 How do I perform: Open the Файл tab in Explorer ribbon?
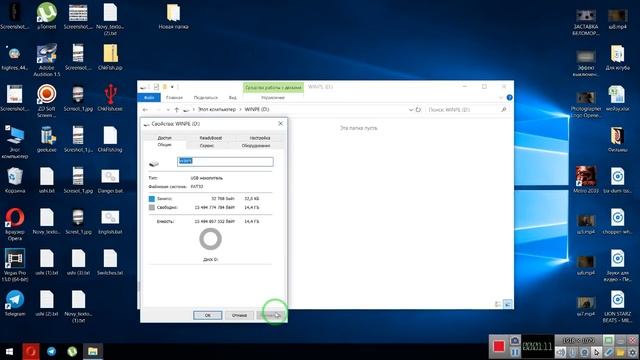click(x=149, y=98)
